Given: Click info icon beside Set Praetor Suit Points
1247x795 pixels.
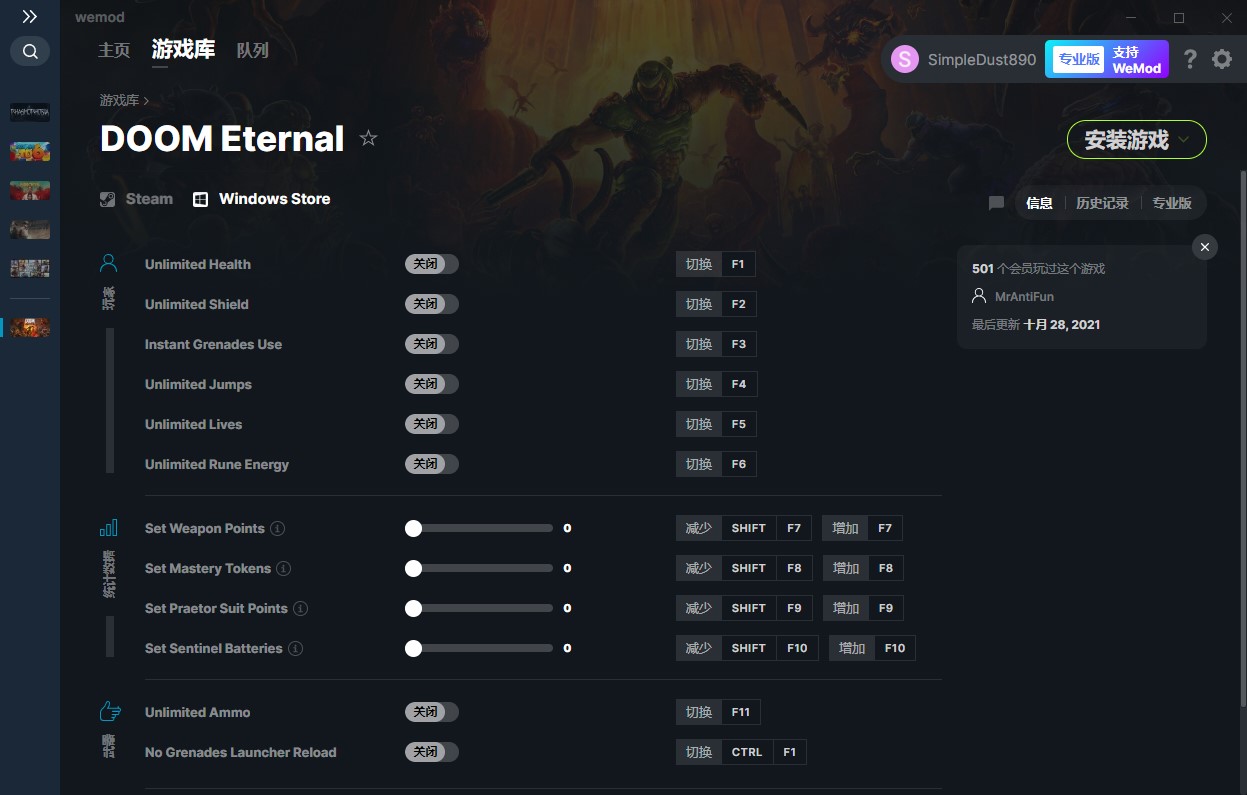Looking at the screenshot, I should 300,608.
